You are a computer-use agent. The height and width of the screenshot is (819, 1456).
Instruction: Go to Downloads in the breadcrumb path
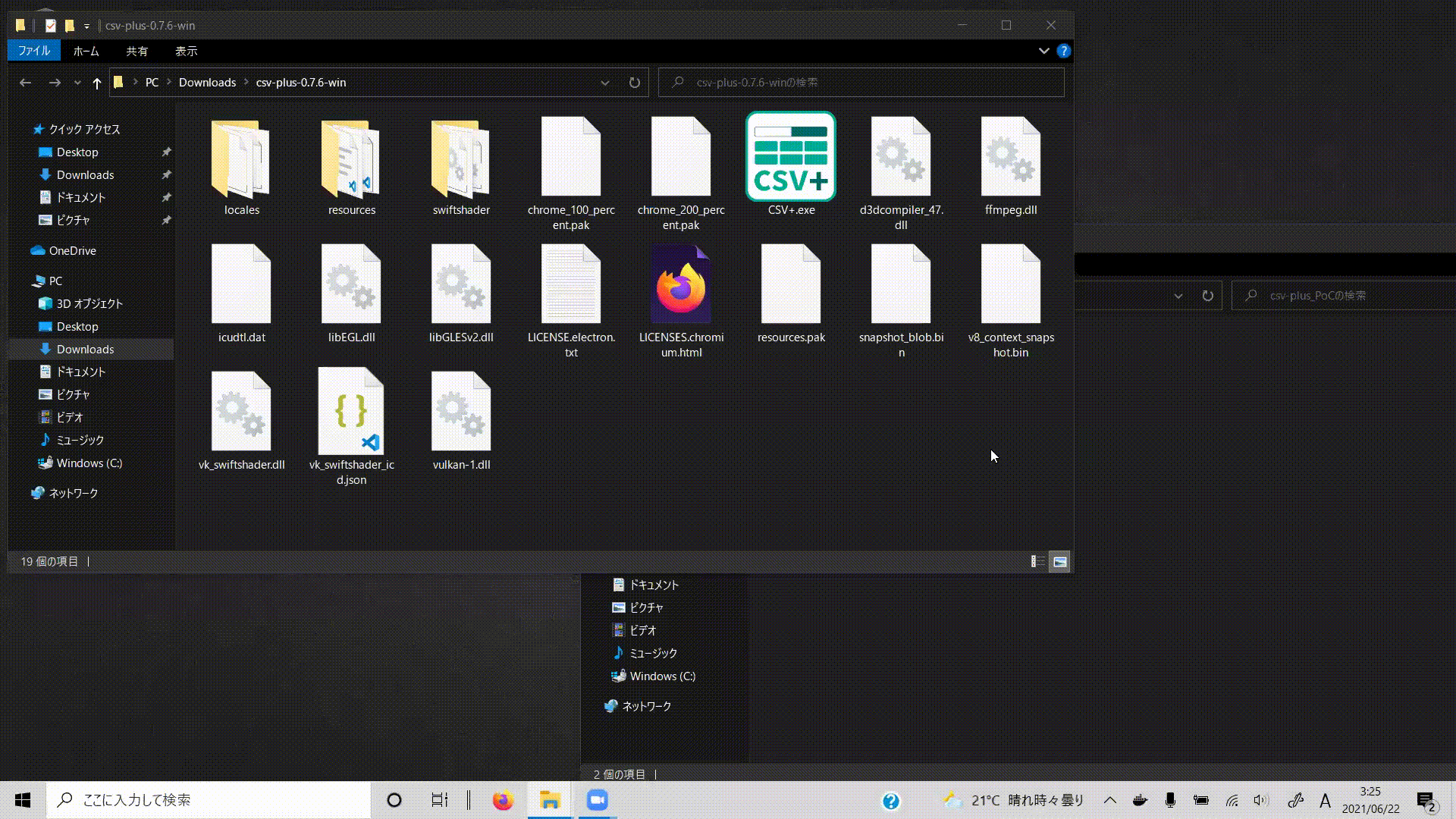point(207,83)
